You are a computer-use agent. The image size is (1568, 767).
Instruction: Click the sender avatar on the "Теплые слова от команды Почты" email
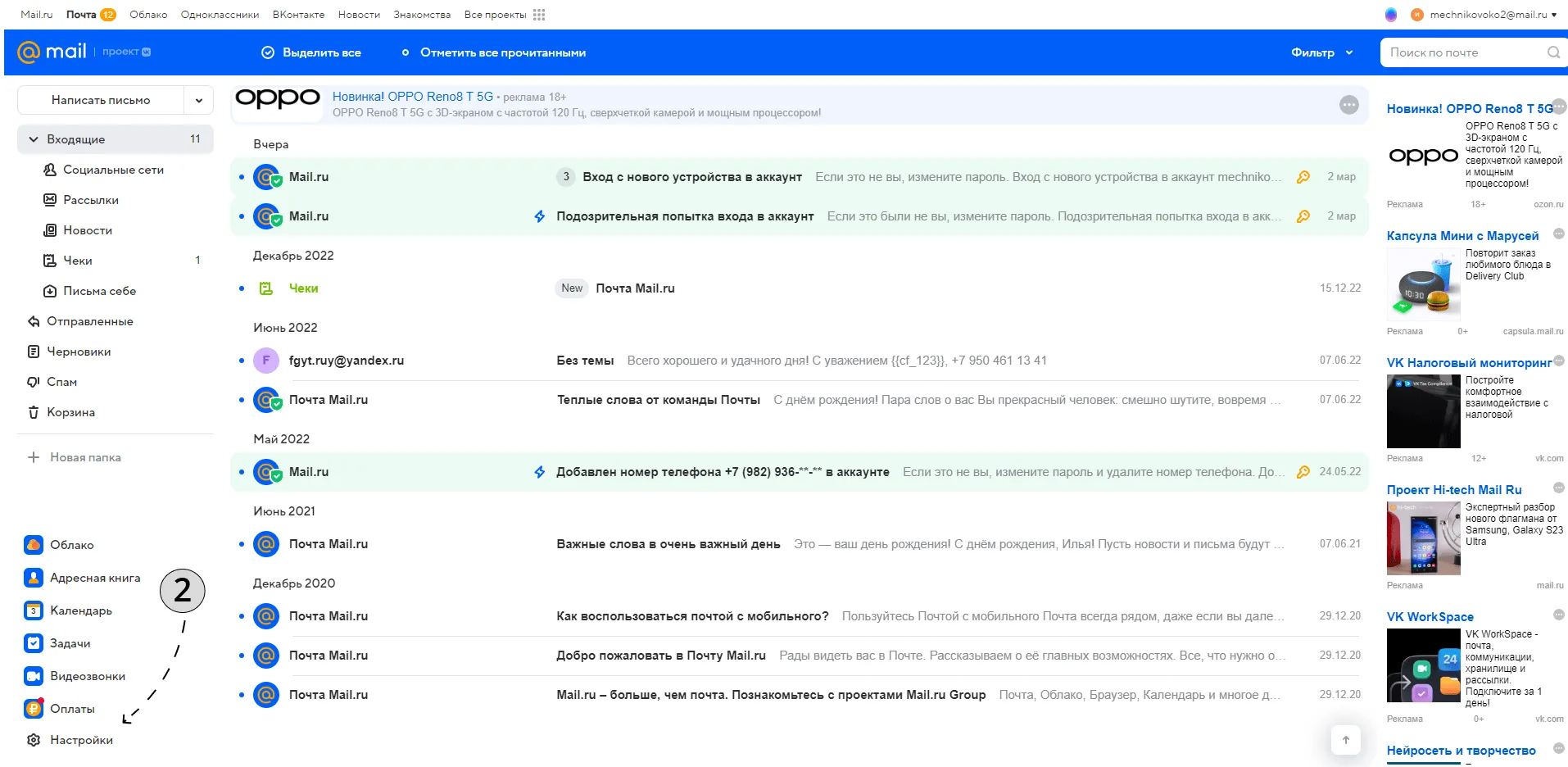266,400
